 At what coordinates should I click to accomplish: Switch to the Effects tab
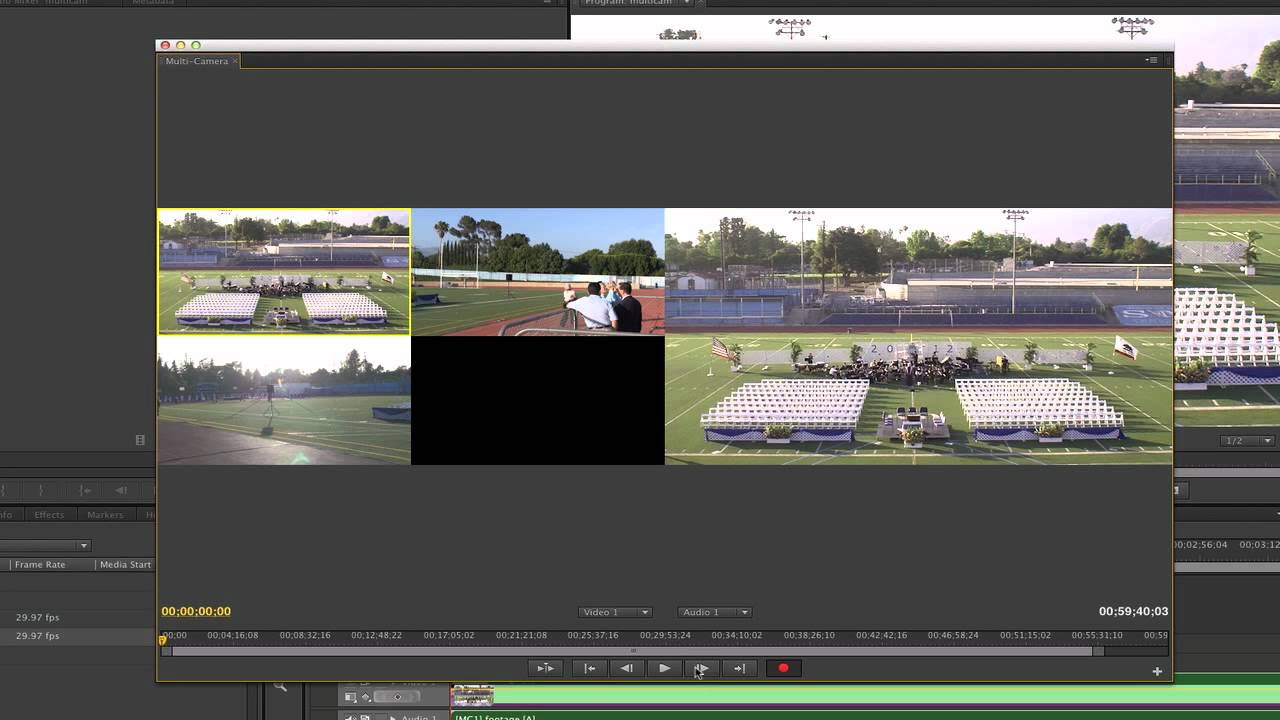click(x=49, y=515)
